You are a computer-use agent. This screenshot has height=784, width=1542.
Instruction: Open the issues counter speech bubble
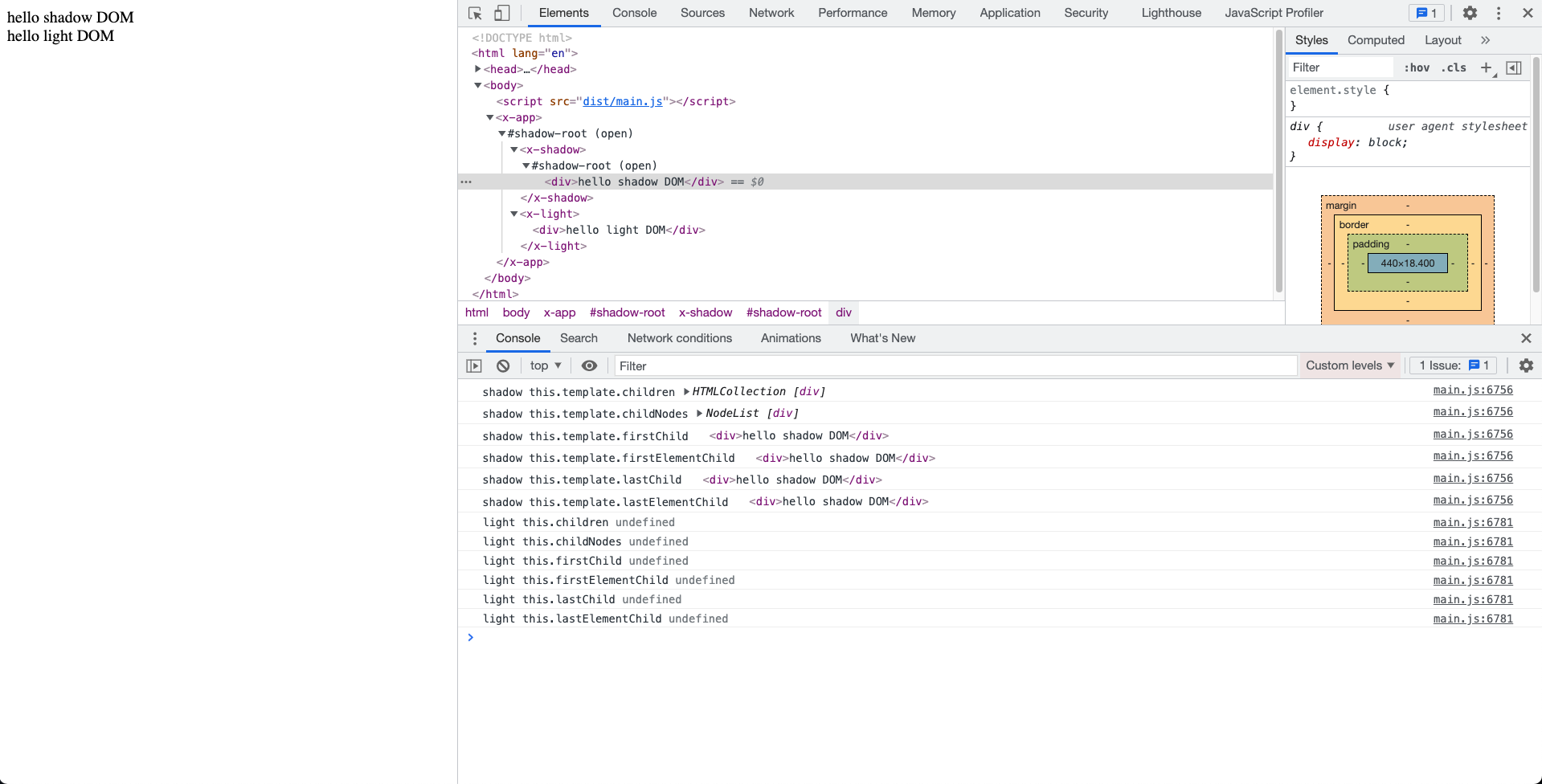[1425, 13]
